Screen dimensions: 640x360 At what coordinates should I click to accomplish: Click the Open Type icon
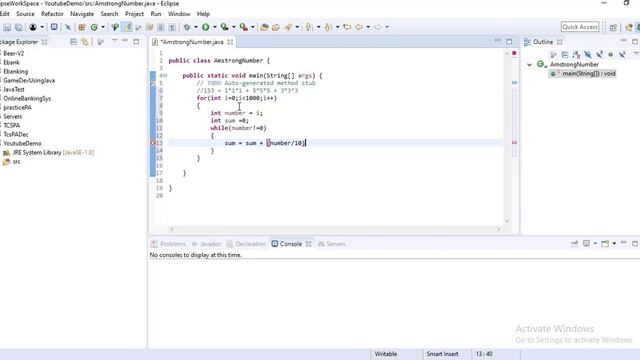(264, 27)
